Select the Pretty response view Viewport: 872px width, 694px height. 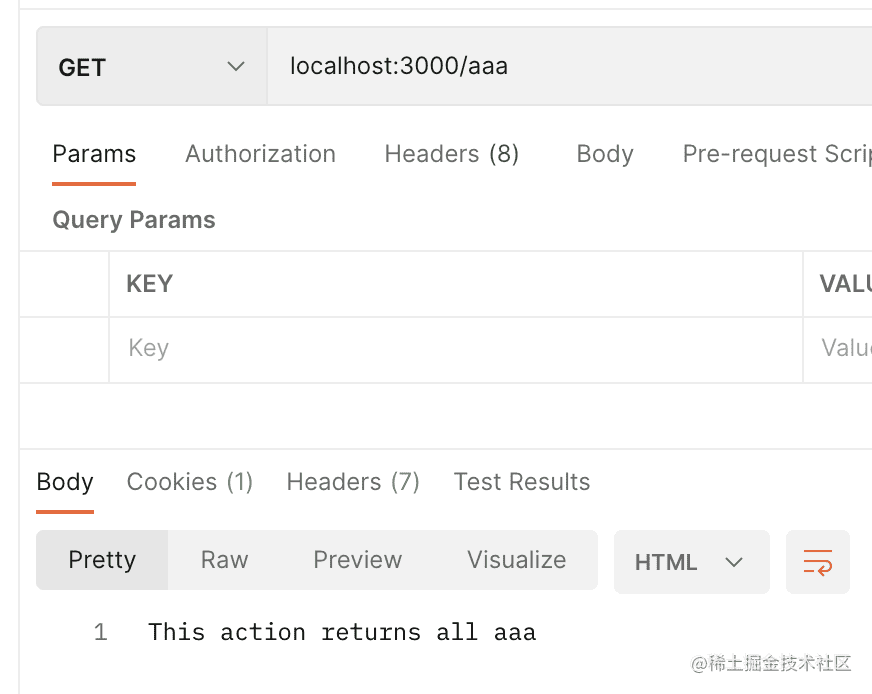point(102,560)
